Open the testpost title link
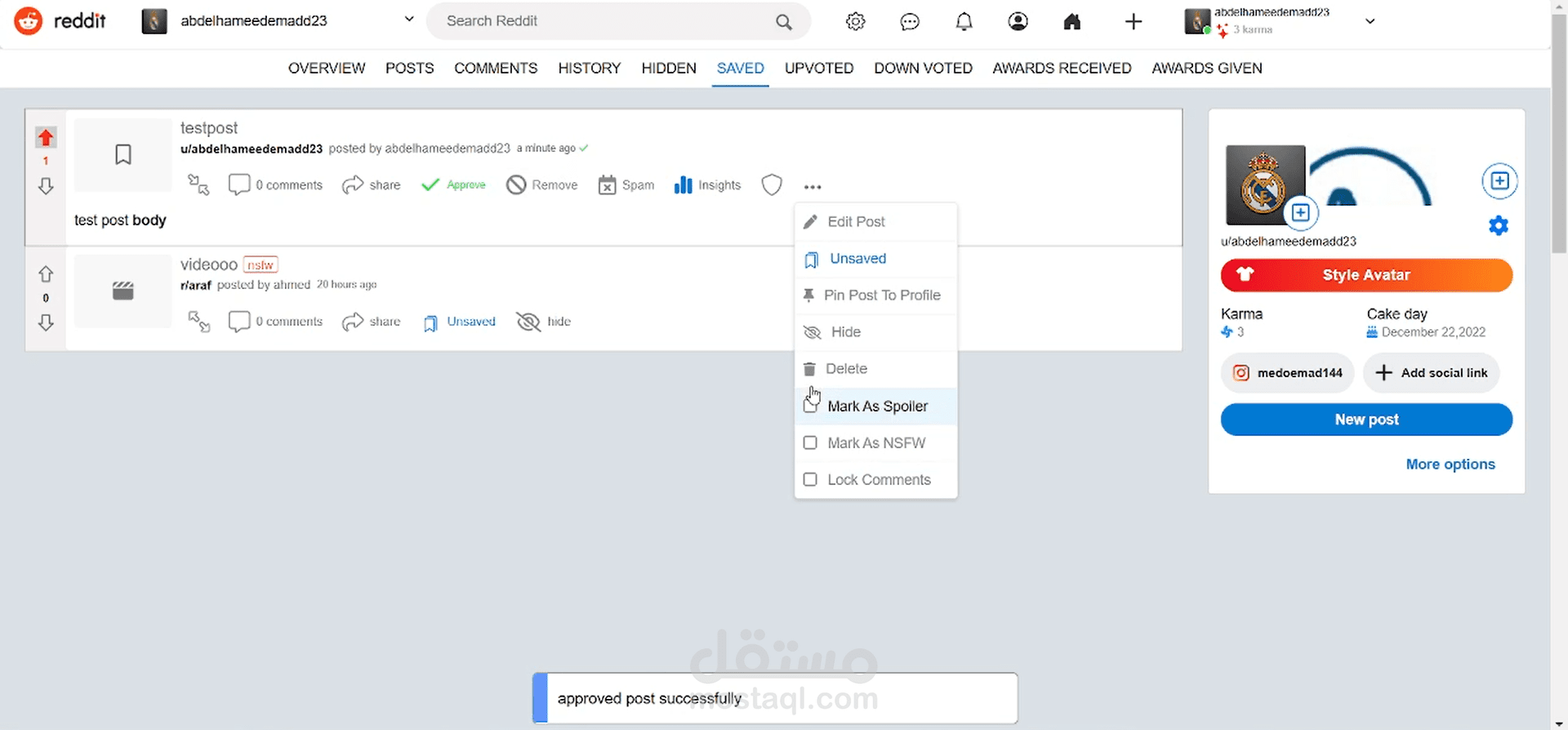Screen dimensions: 1568x730 coord(209,128)
